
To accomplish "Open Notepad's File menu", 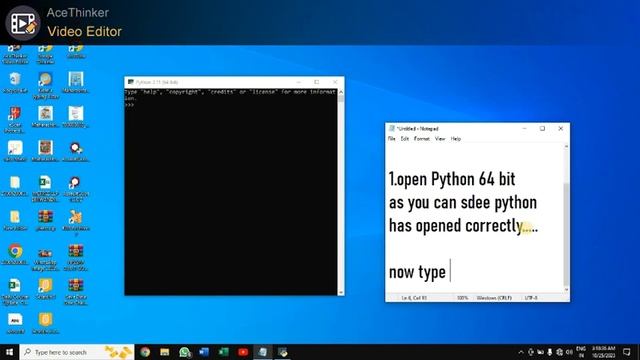I will [391, 139].
